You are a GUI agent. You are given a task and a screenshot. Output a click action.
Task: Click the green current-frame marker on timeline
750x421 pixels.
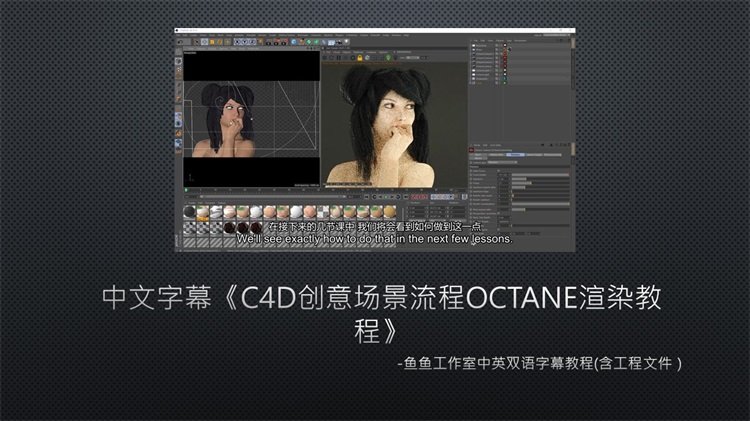click(187, 190)
